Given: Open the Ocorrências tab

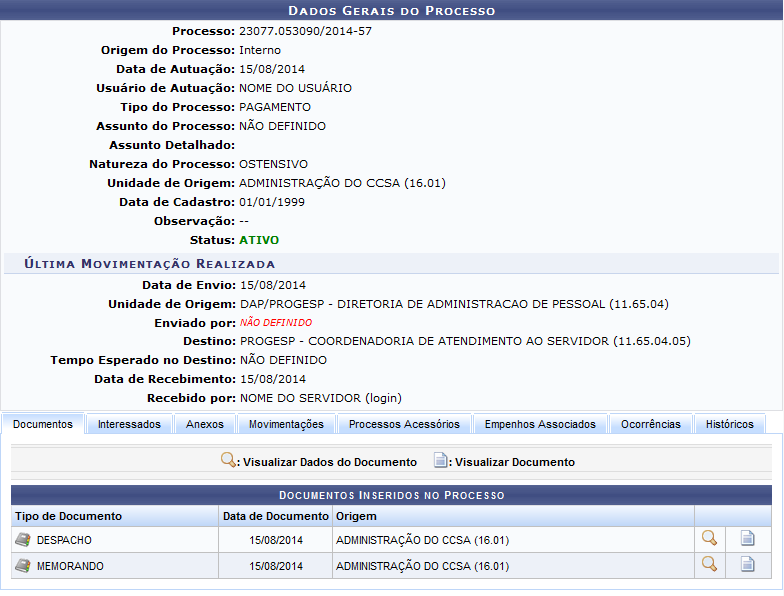Looking at the screenshot, I should [650, 424].
